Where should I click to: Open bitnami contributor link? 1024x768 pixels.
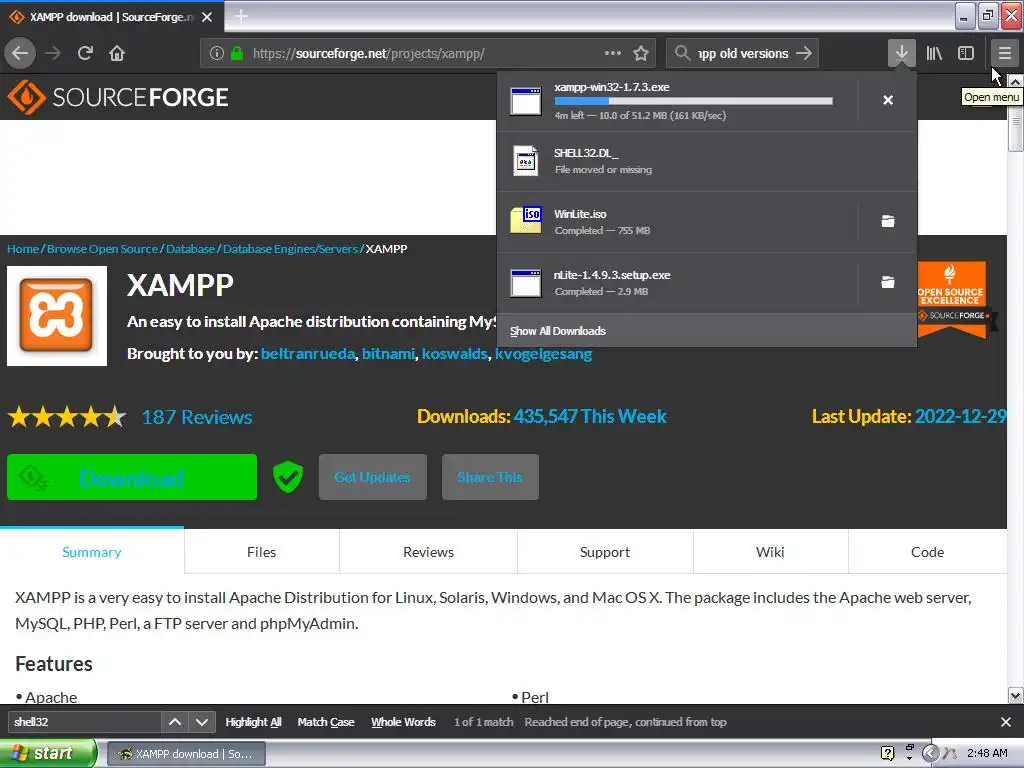click(x=389, y=353)
